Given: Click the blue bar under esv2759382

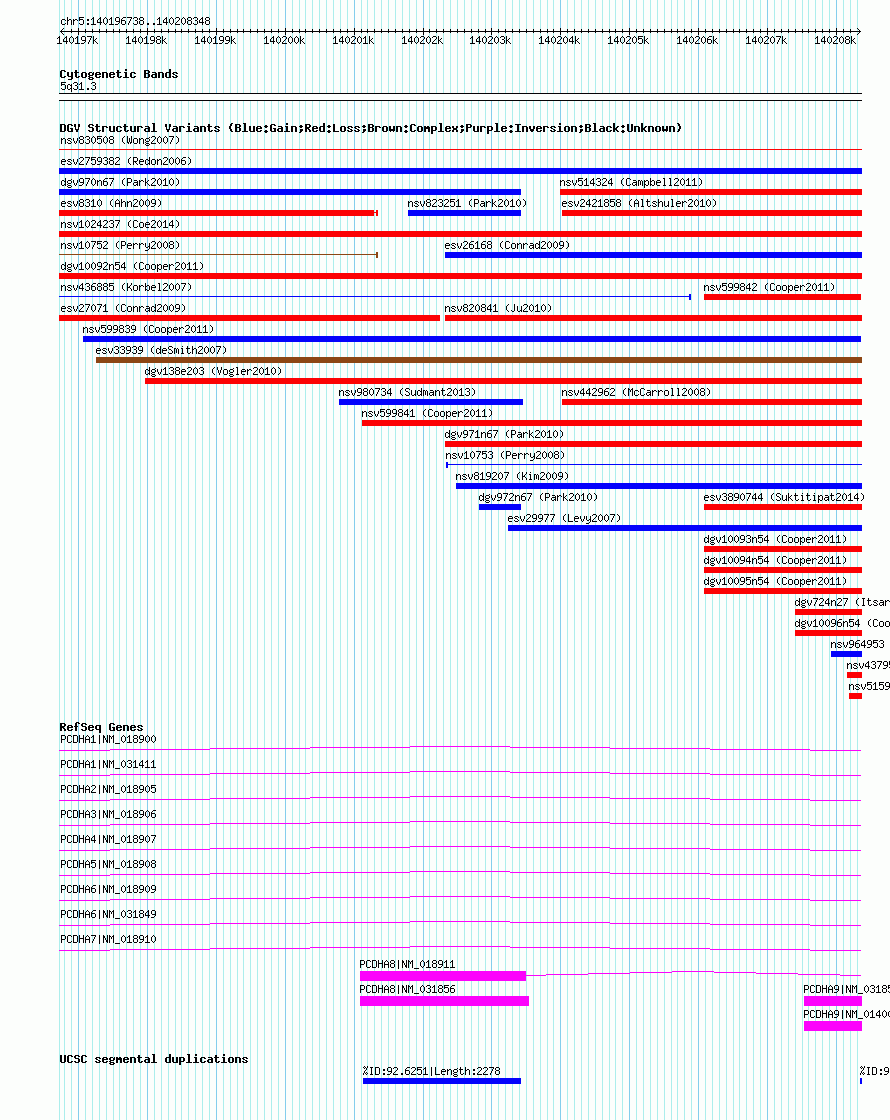Looking at the screenshot, I should tap(461, 171).
